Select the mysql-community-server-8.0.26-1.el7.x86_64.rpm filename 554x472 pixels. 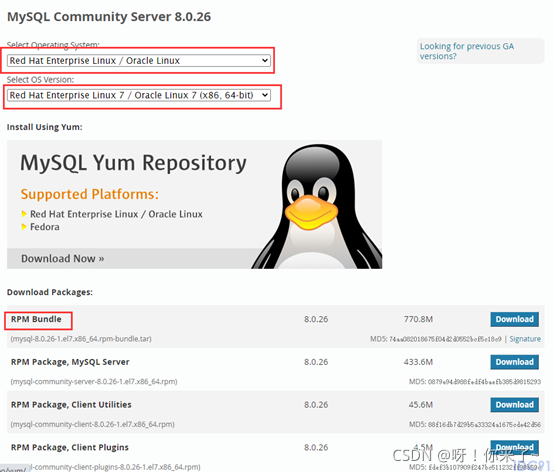point(94,382)
